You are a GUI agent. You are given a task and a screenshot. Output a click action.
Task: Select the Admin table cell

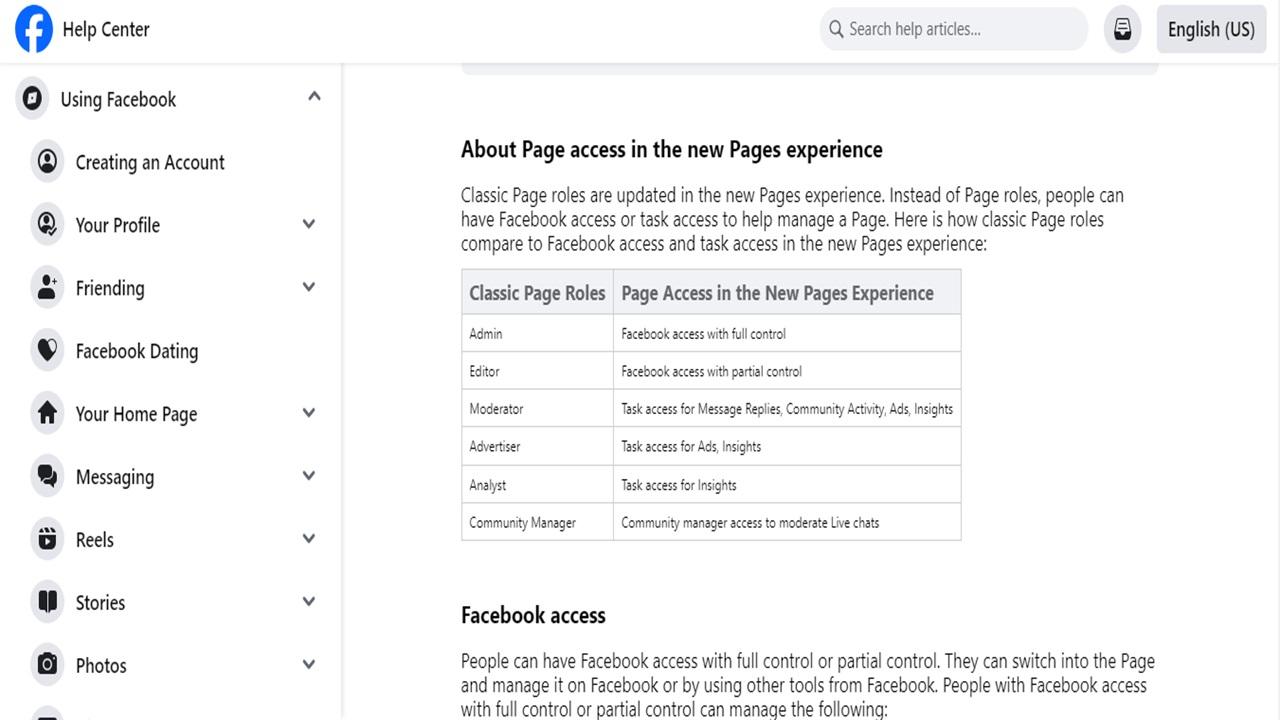pos(537,334)
